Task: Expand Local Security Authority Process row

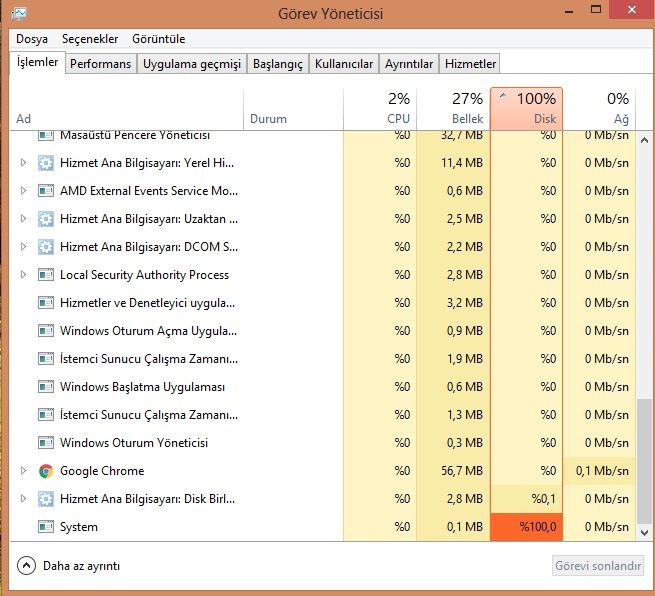Action: [23, 274]
